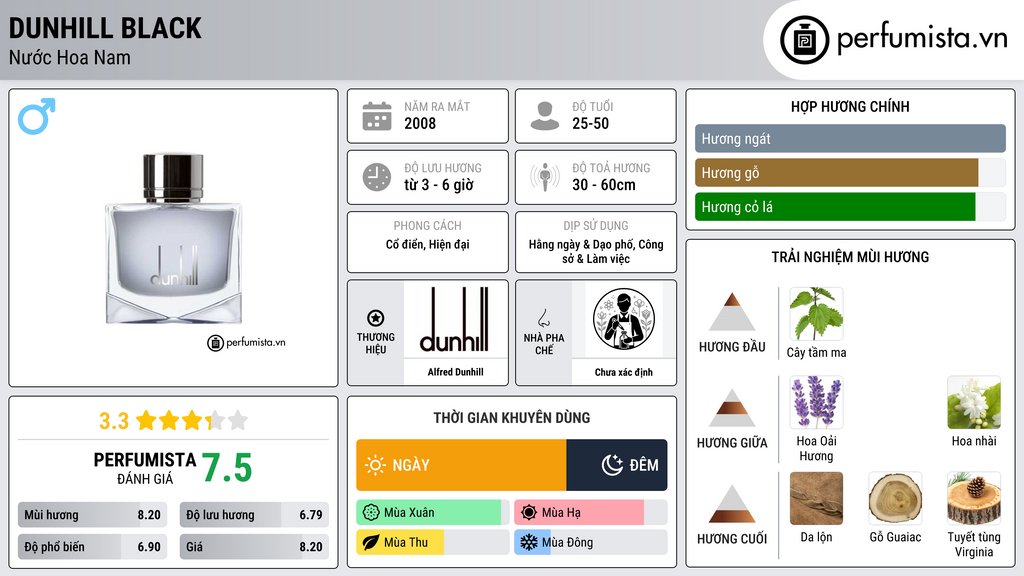The width and height of the screenshot is (1024, 576).
Task: Click the 3.3 star rating number
Action: point(114,421)
